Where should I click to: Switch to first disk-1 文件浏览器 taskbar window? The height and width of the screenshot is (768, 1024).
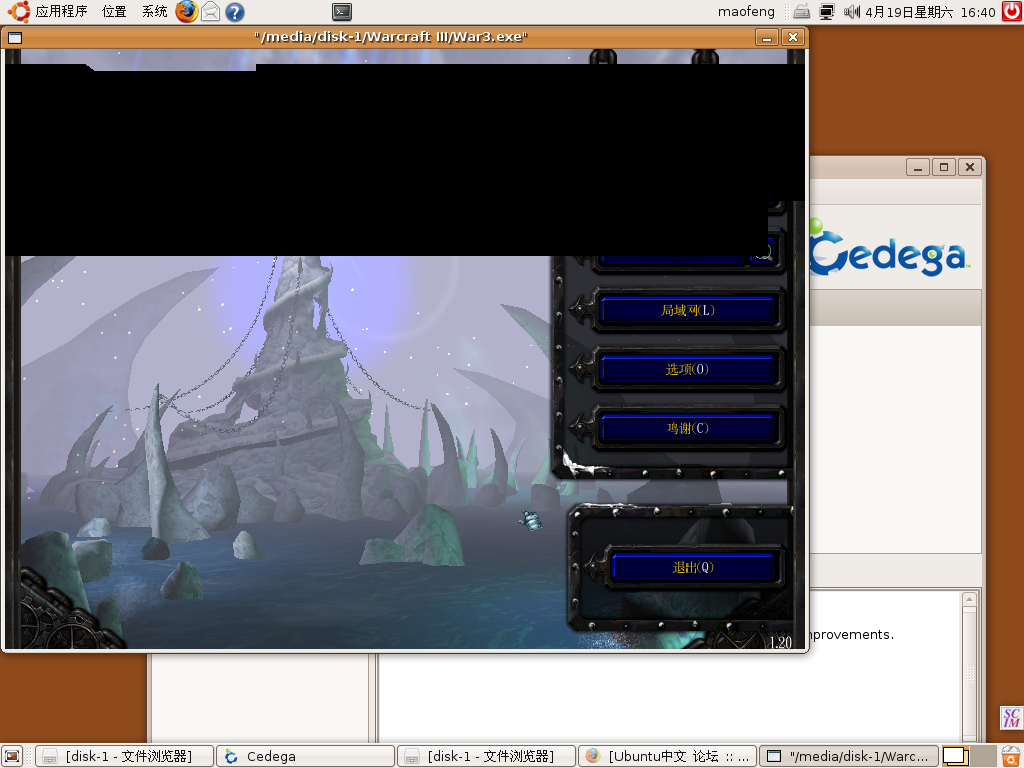tap(124, 756)
